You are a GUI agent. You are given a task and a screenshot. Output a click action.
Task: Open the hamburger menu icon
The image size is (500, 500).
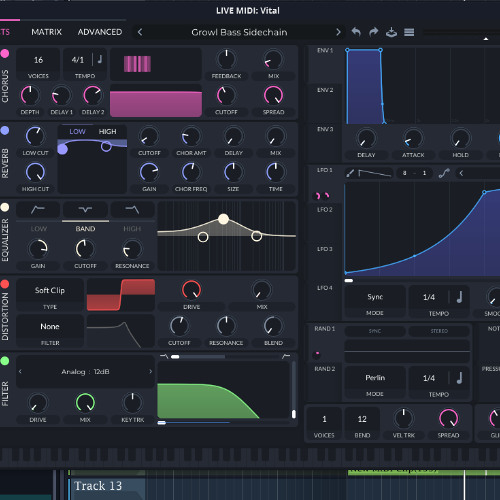[409, 32]
